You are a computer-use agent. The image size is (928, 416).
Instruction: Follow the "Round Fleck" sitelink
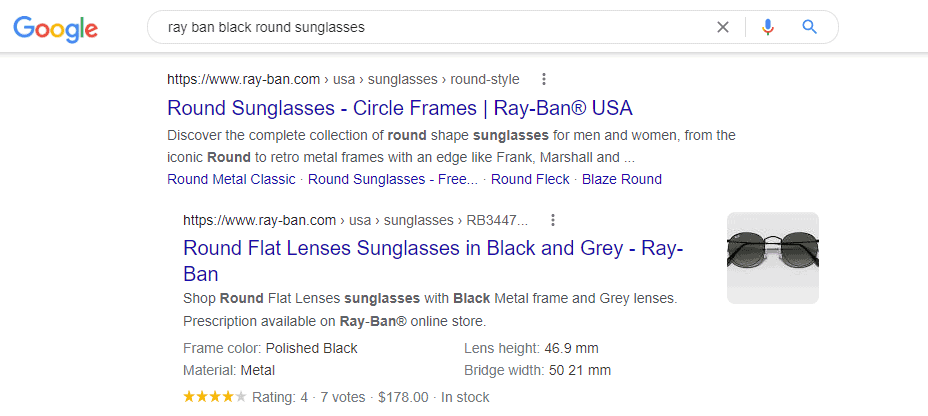click(x=530, y=179)
